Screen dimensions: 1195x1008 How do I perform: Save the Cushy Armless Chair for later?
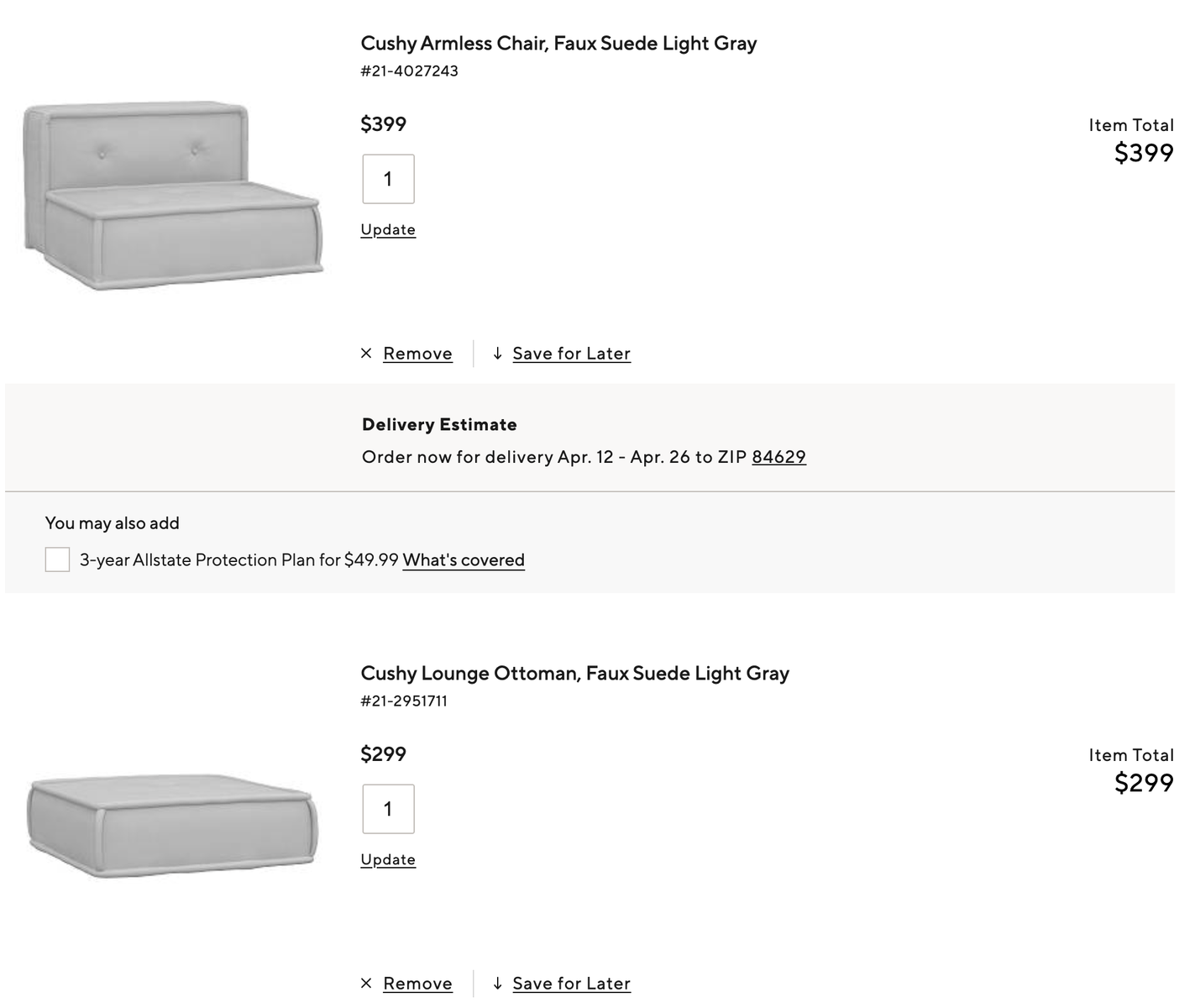point(571,354)
